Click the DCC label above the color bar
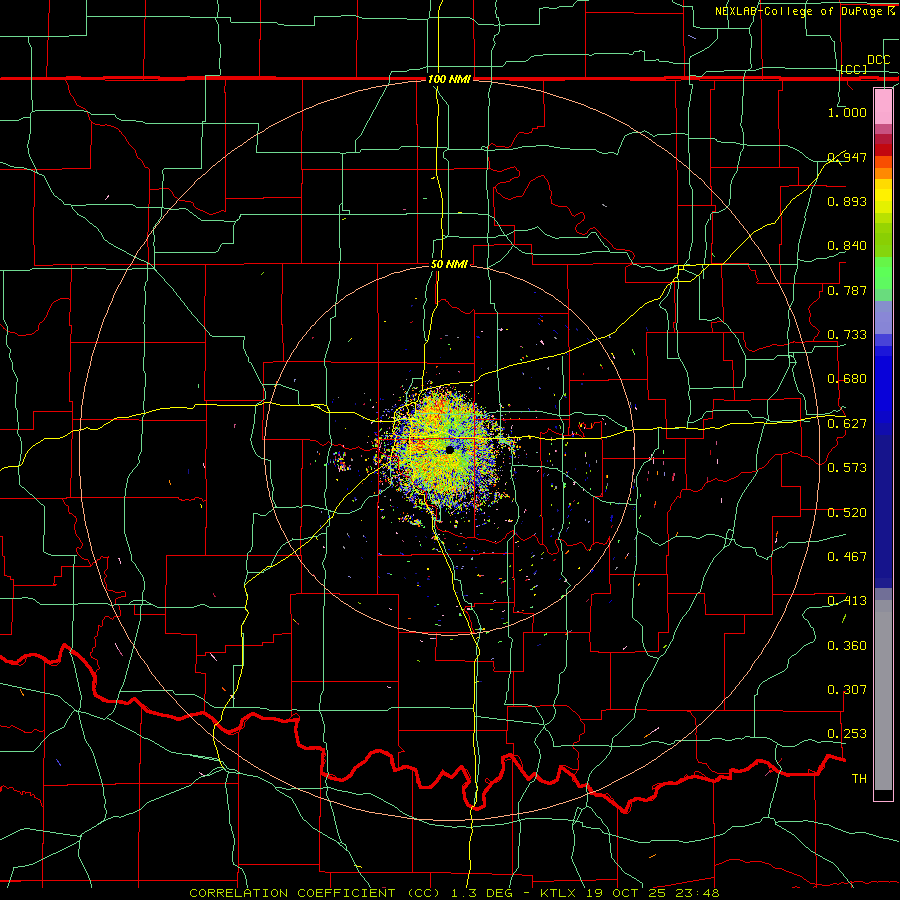The height and width of the screenshot is (900, 900). 878,60
